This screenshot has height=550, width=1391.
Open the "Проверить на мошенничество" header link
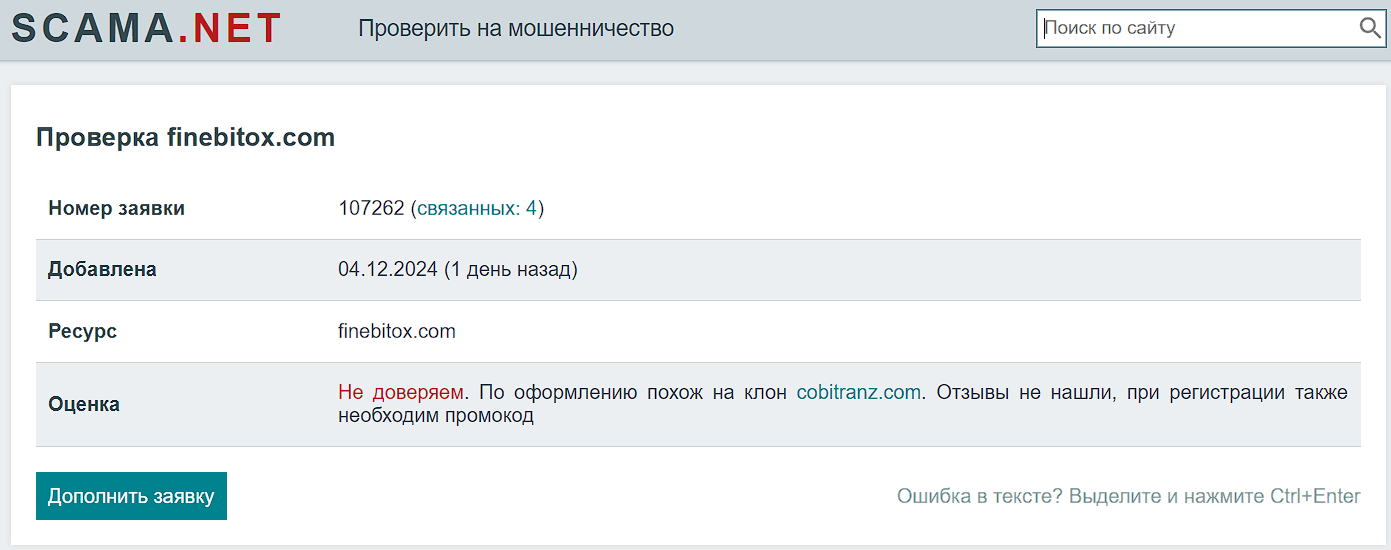click(x=516, y=29)
